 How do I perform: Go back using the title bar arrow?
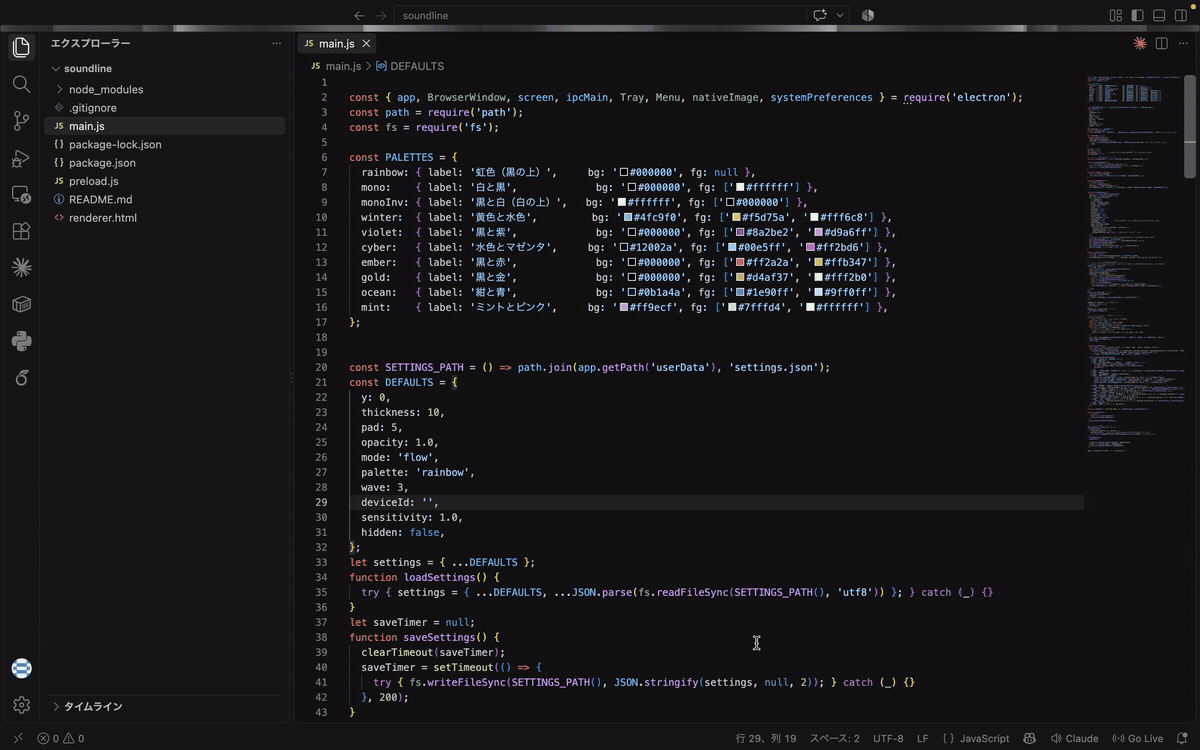click(x=359, y=15)
